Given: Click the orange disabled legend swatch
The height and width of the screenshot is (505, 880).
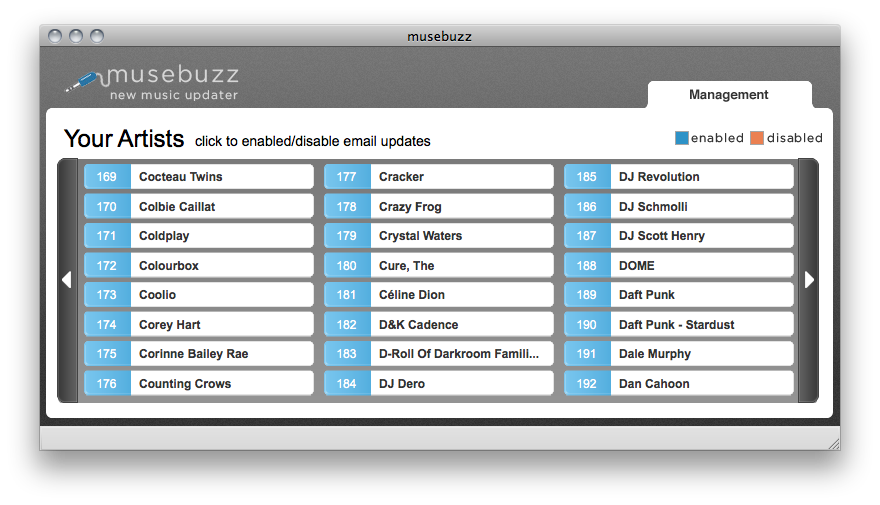Looking at the screenshot, I should point(757,138).
